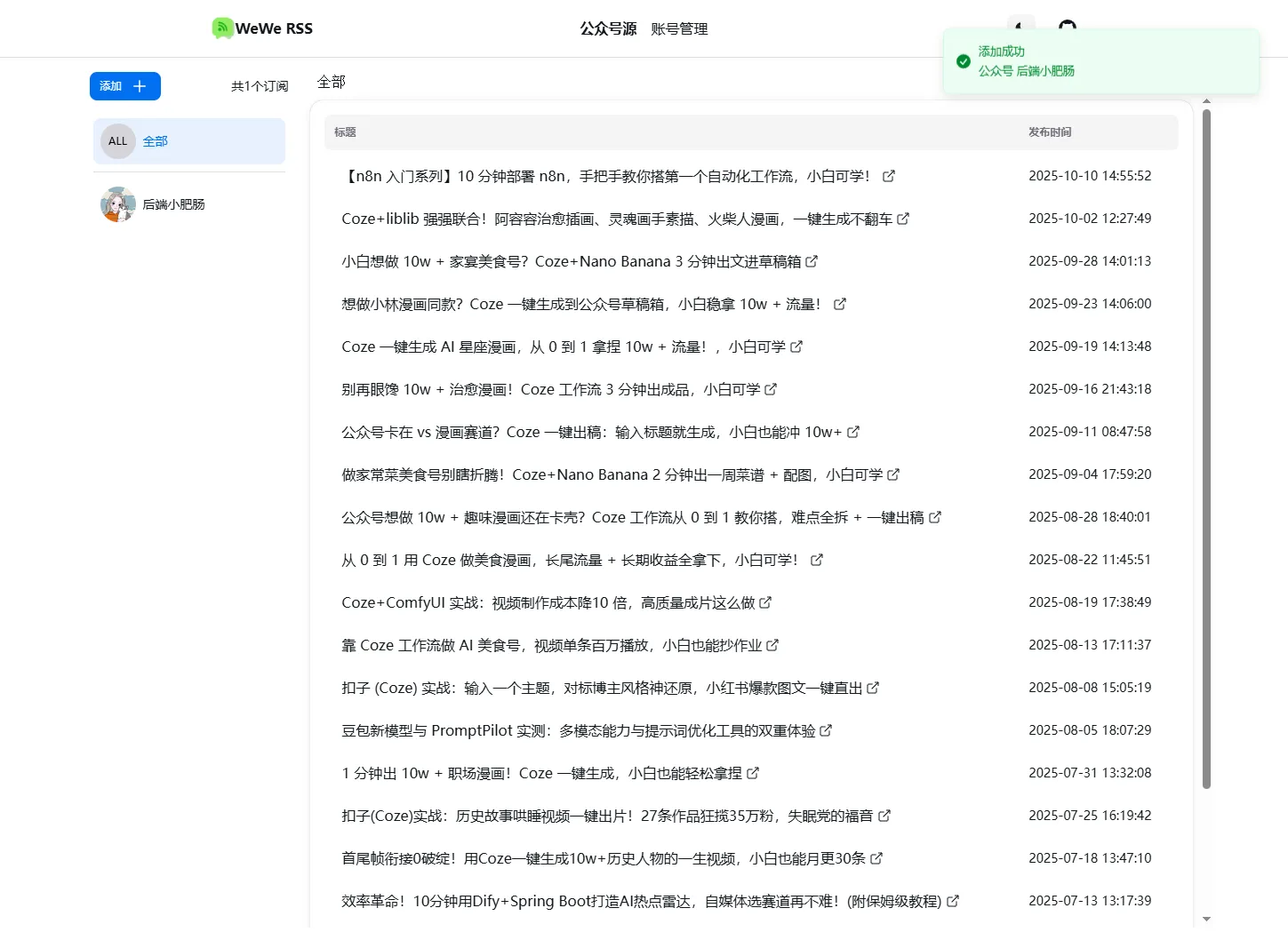Image resolution: width=1288 pixels, height=948 pixels.
Task: Click the timestamp 2025-08-08 15:05:19
Action: point(1090,688)
